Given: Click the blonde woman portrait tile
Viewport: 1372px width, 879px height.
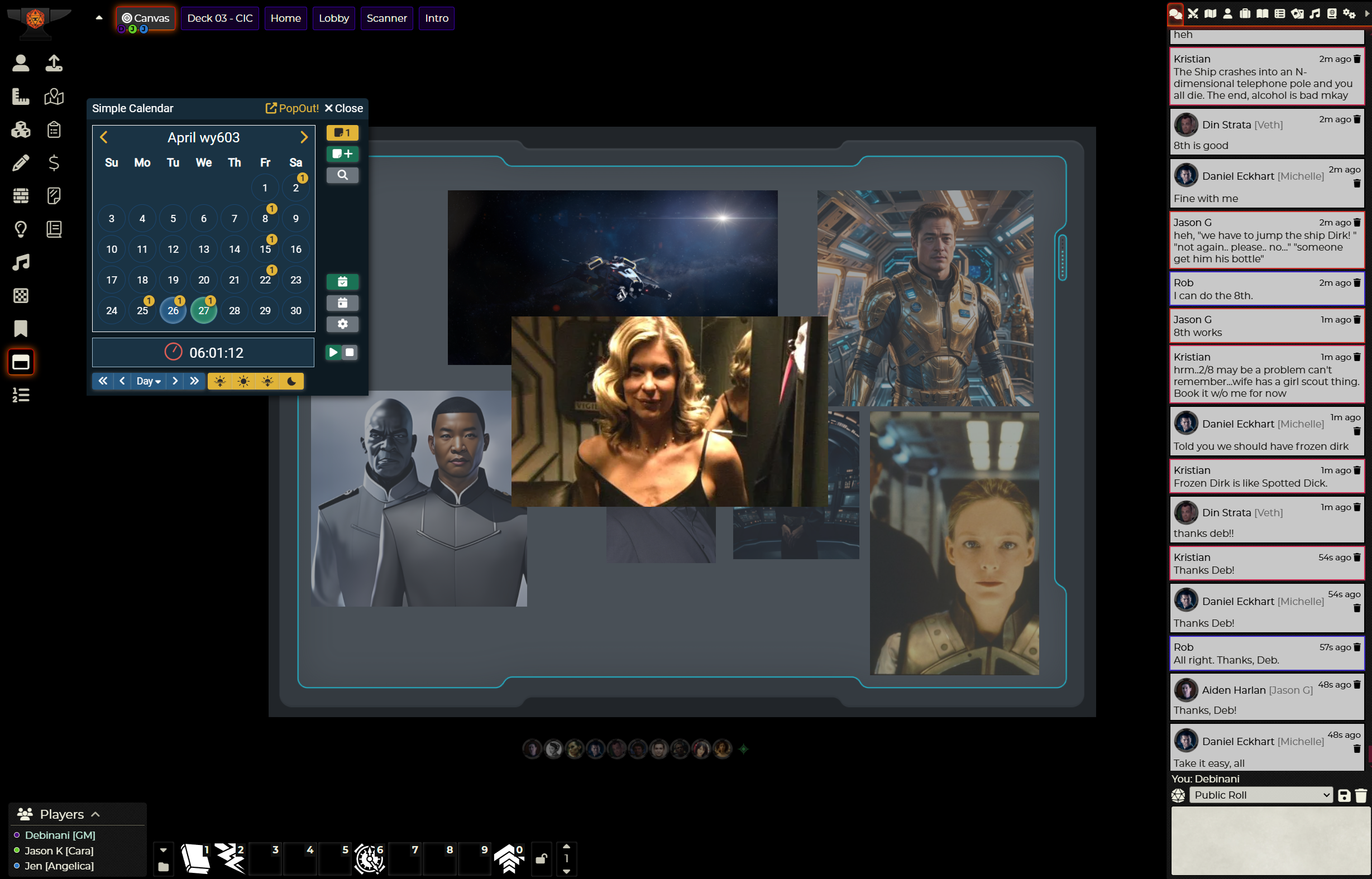Looking at the screenshot, I should pos(670,411).
